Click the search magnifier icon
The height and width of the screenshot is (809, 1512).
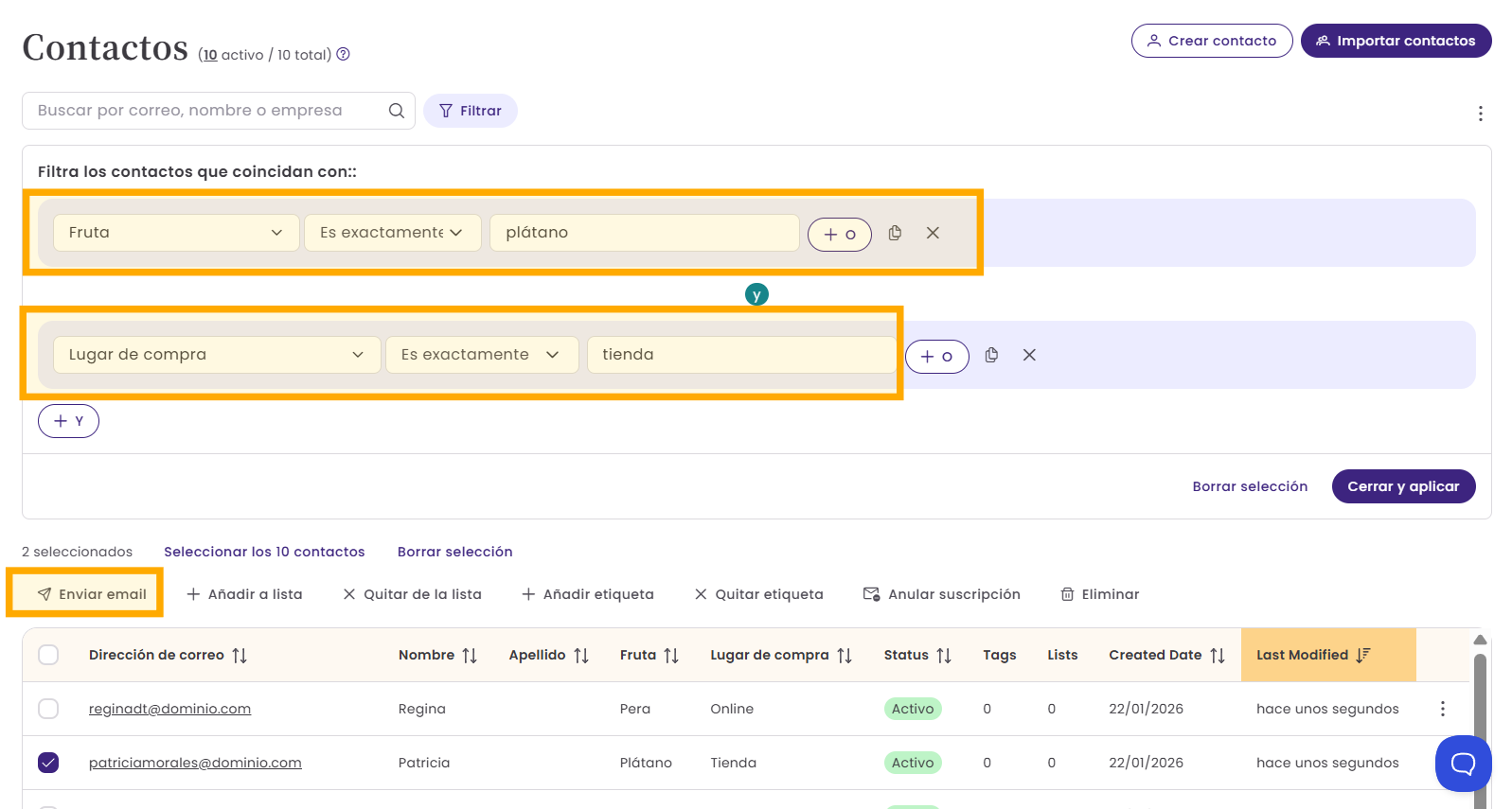point(396,111)
